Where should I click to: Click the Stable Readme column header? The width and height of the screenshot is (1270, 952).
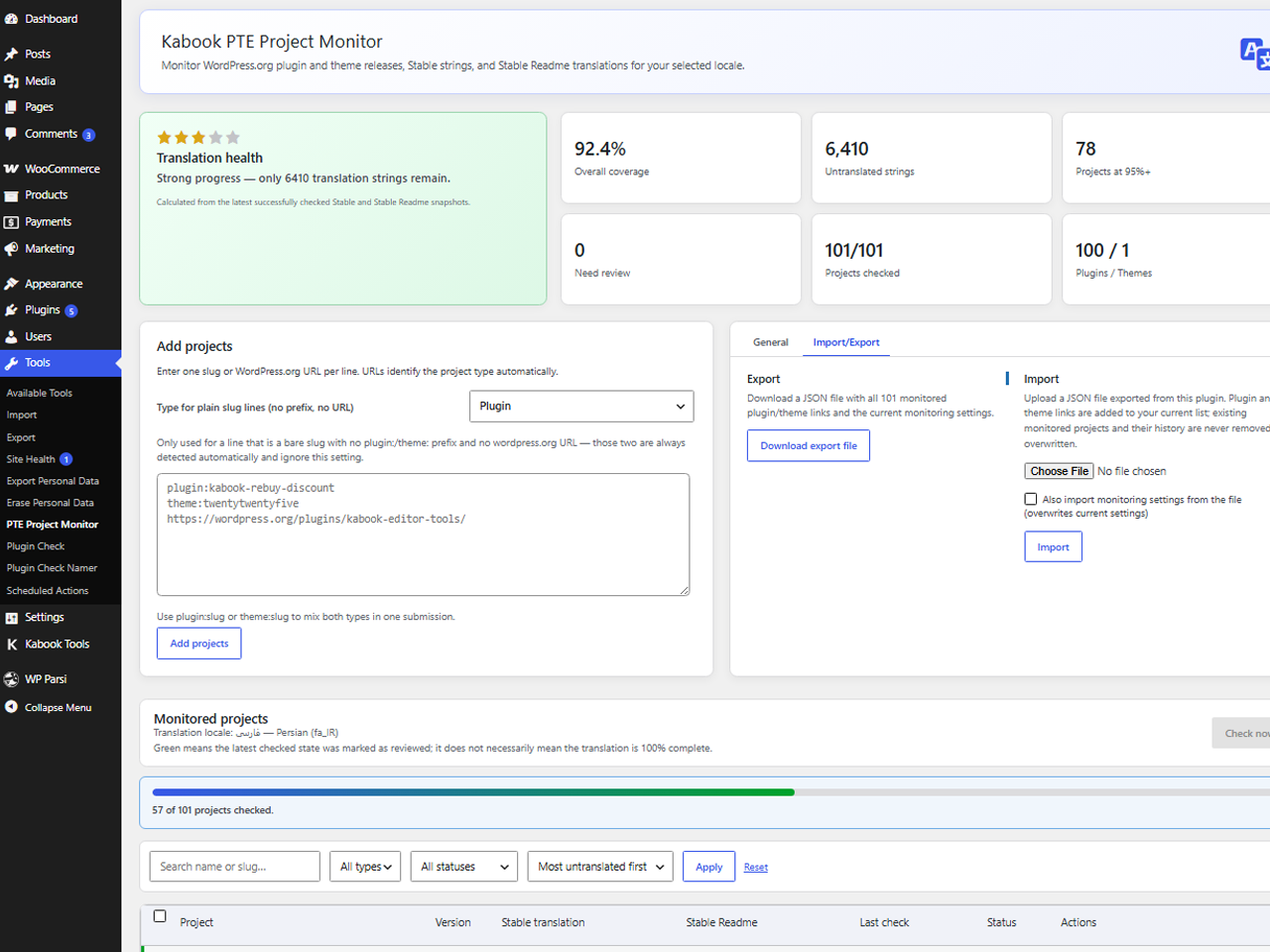point(721,922)
